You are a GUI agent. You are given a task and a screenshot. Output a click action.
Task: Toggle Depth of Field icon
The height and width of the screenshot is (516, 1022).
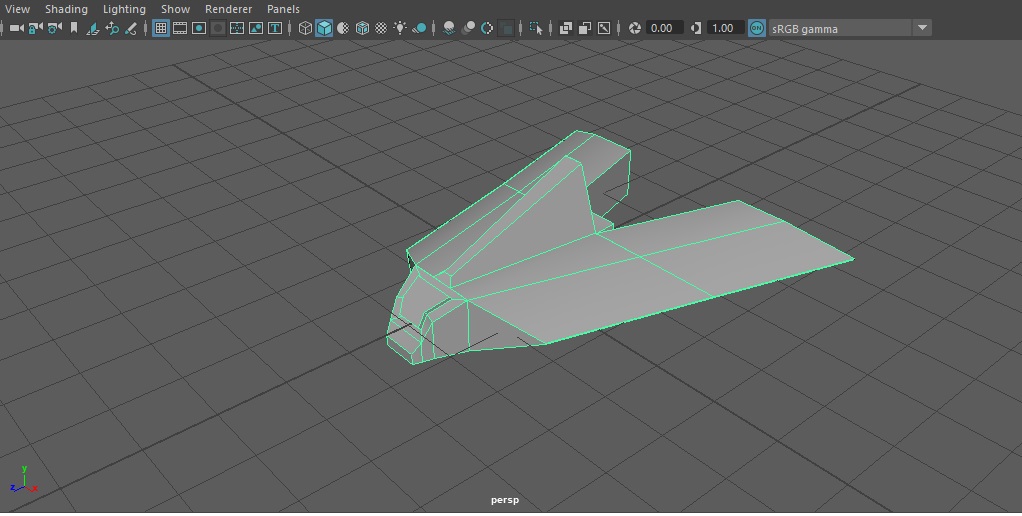coord(506,28)
